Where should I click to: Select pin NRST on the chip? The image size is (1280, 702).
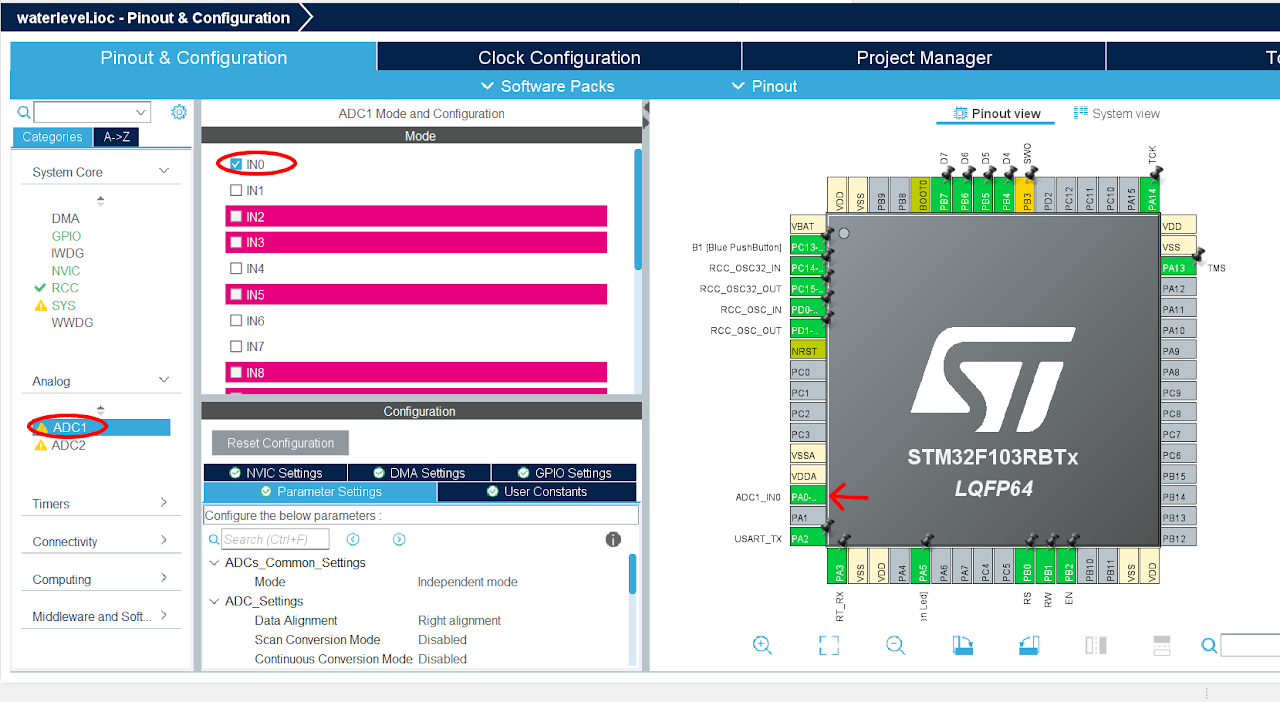808,351
